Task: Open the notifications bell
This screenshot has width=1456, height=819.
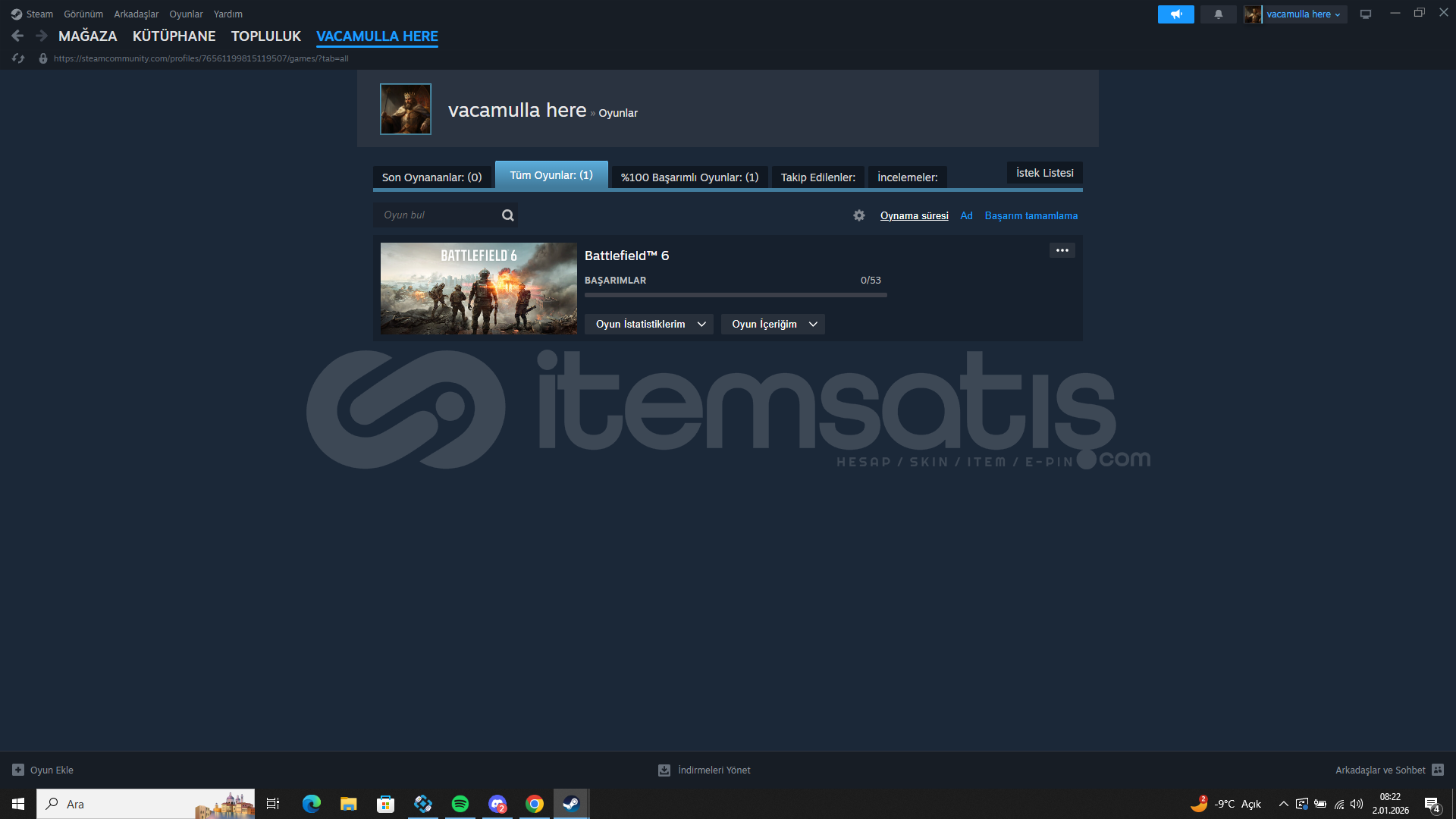Action: (x=1219, y=14)
